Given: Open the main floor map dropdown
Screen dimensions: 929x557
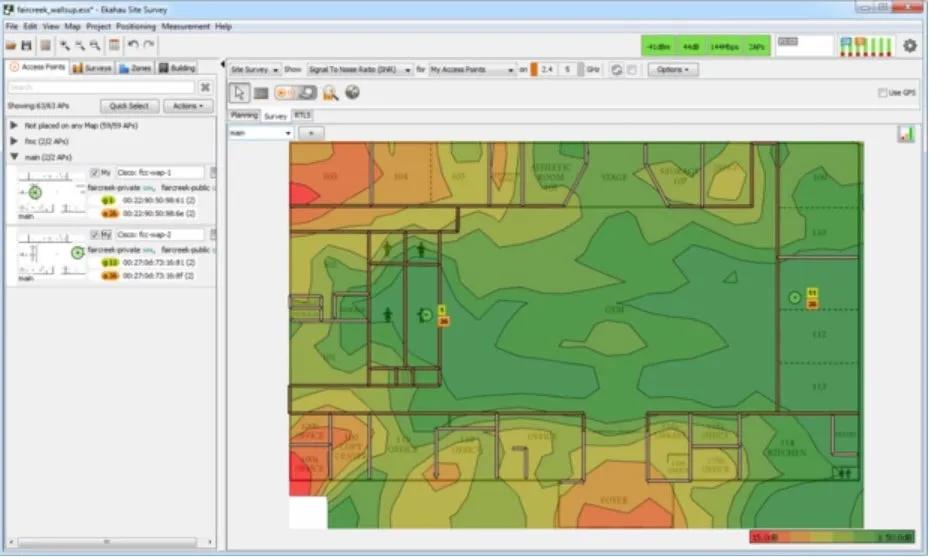Looking at the screenshot, I should (x=260, y=132).
